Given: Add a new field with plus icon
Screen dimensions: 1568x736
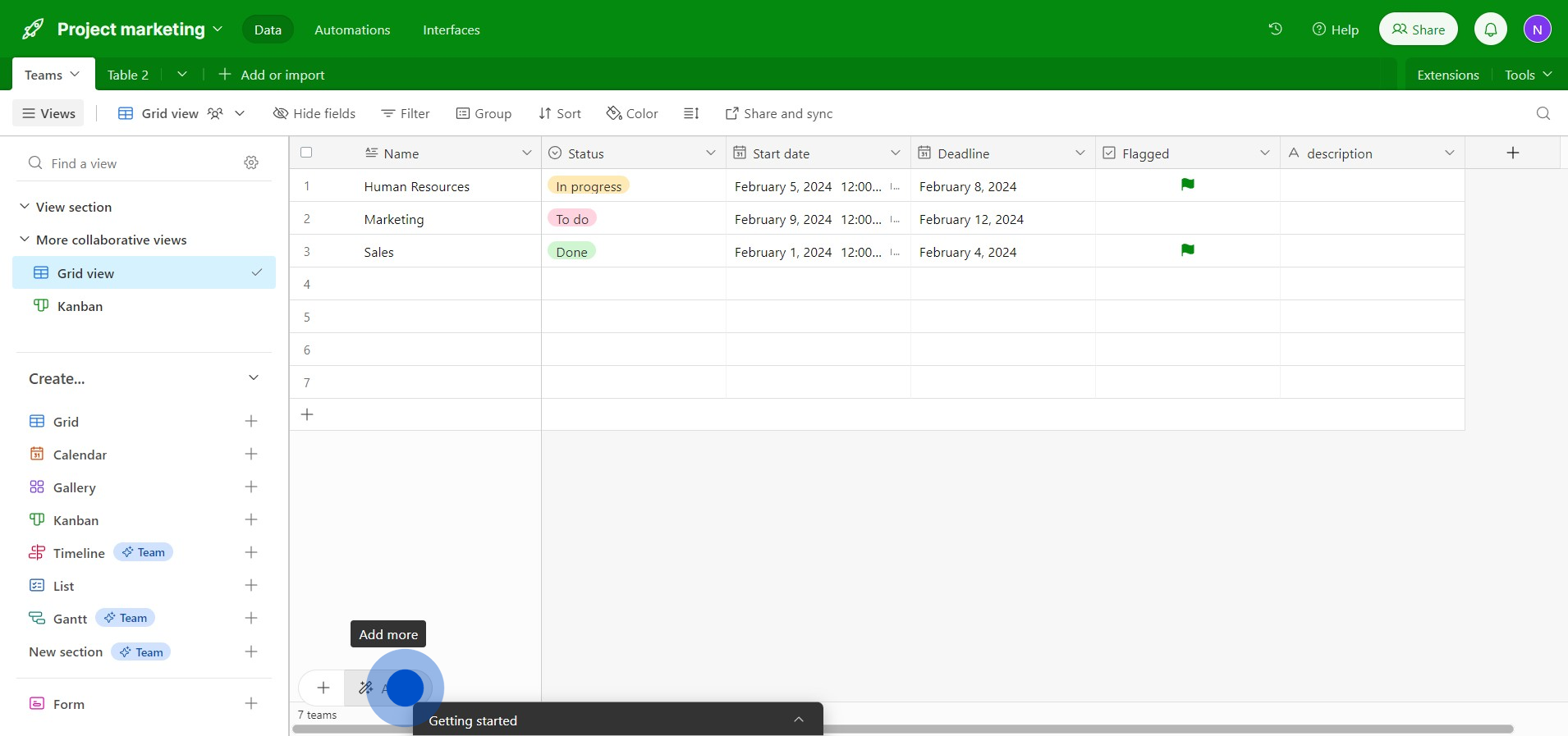Looking at the screenshot, I should tap(1512, 153).
